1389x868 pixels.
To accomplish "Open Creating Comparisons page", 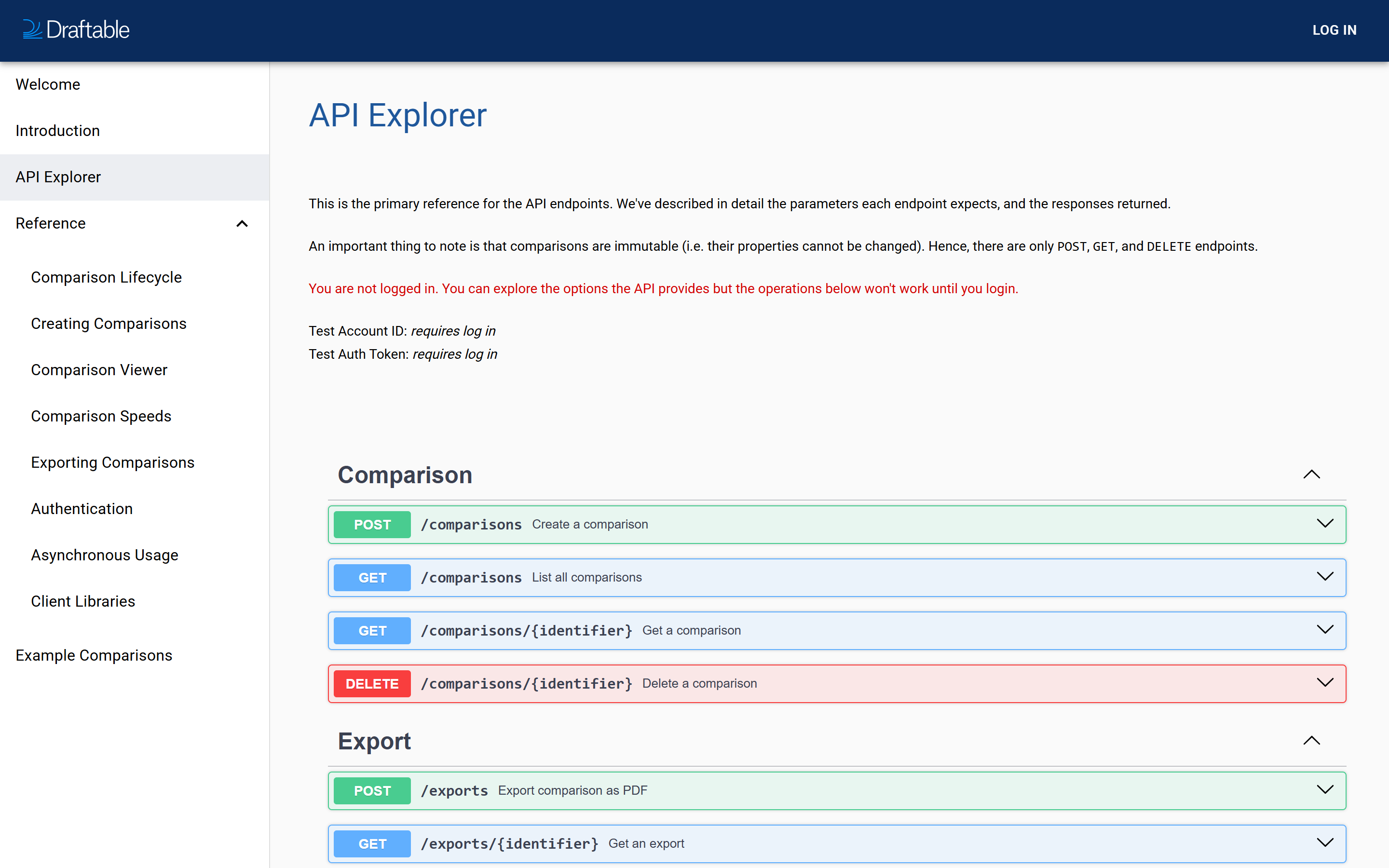I will pyautogui.click(x=109, y=324).
